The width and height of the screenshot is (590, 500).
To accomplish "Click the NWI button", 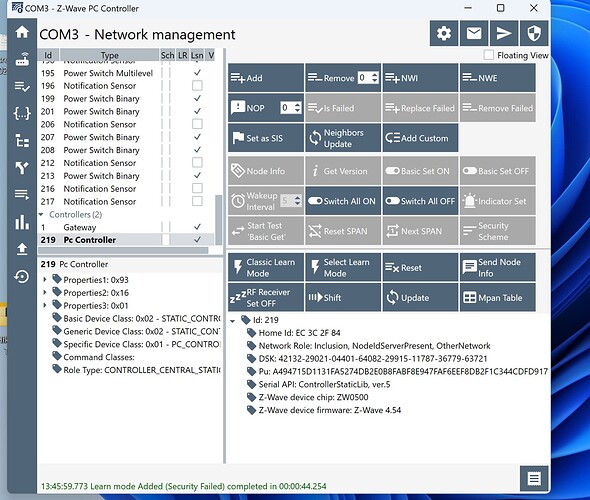I will click(420, 78).
